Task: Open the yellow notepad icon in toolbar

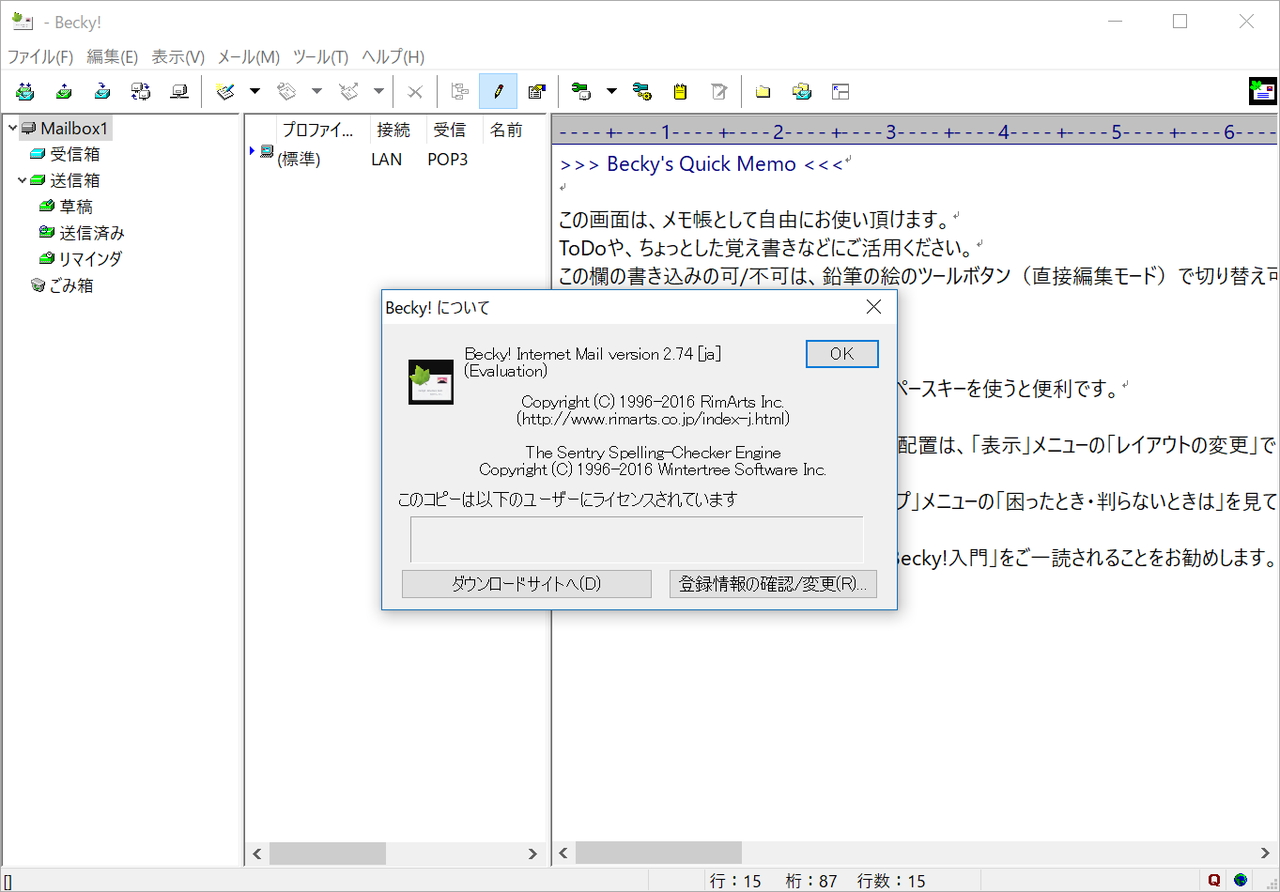Action: 681,92
